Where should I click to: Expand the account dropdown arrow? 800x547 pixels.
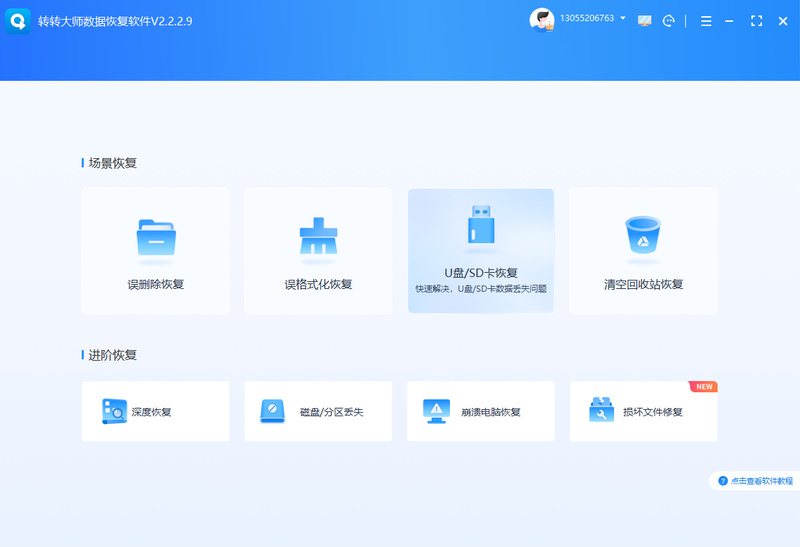coord(623,18)
